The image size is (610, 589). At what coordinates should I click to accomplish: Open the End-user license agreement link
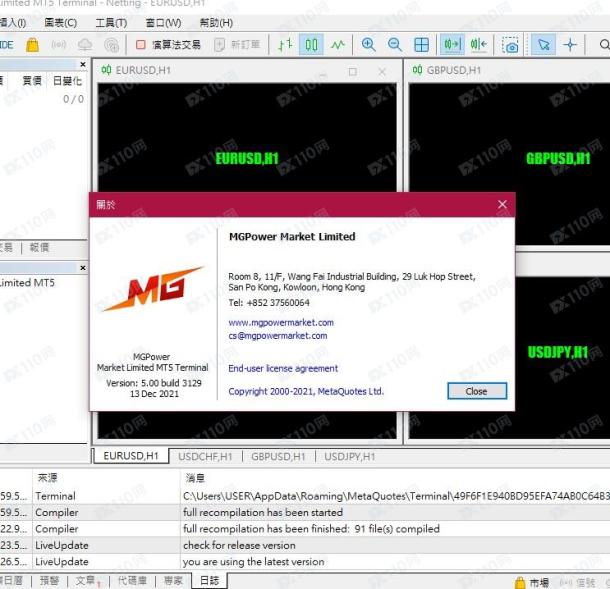(283, 368)
